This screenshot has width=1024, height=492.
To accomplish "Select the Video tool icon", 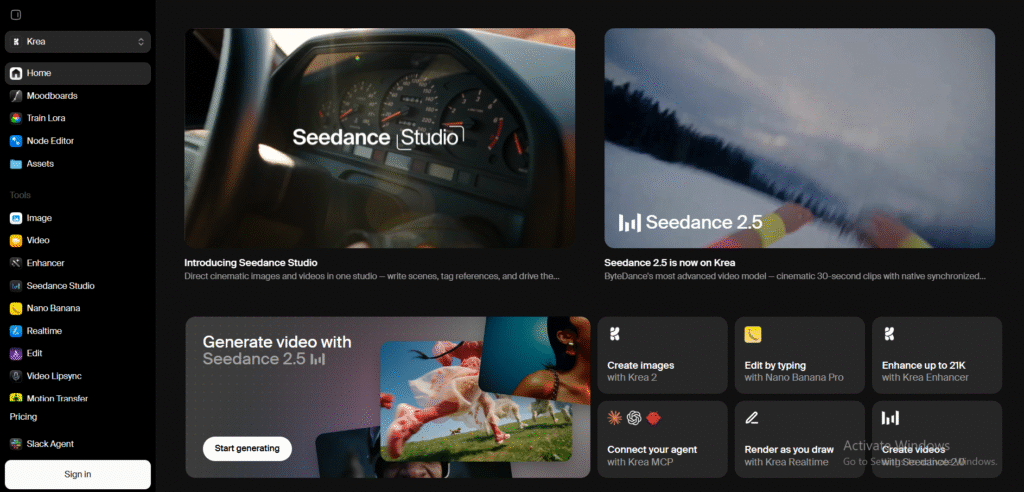I will 16,240.
